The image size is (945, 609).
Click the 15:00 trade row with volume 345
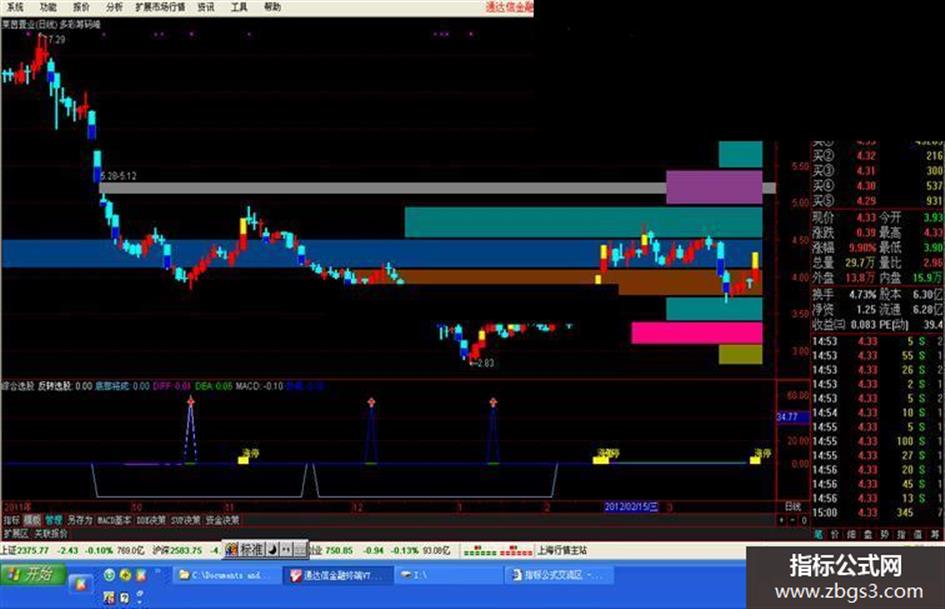click(878, 513)
